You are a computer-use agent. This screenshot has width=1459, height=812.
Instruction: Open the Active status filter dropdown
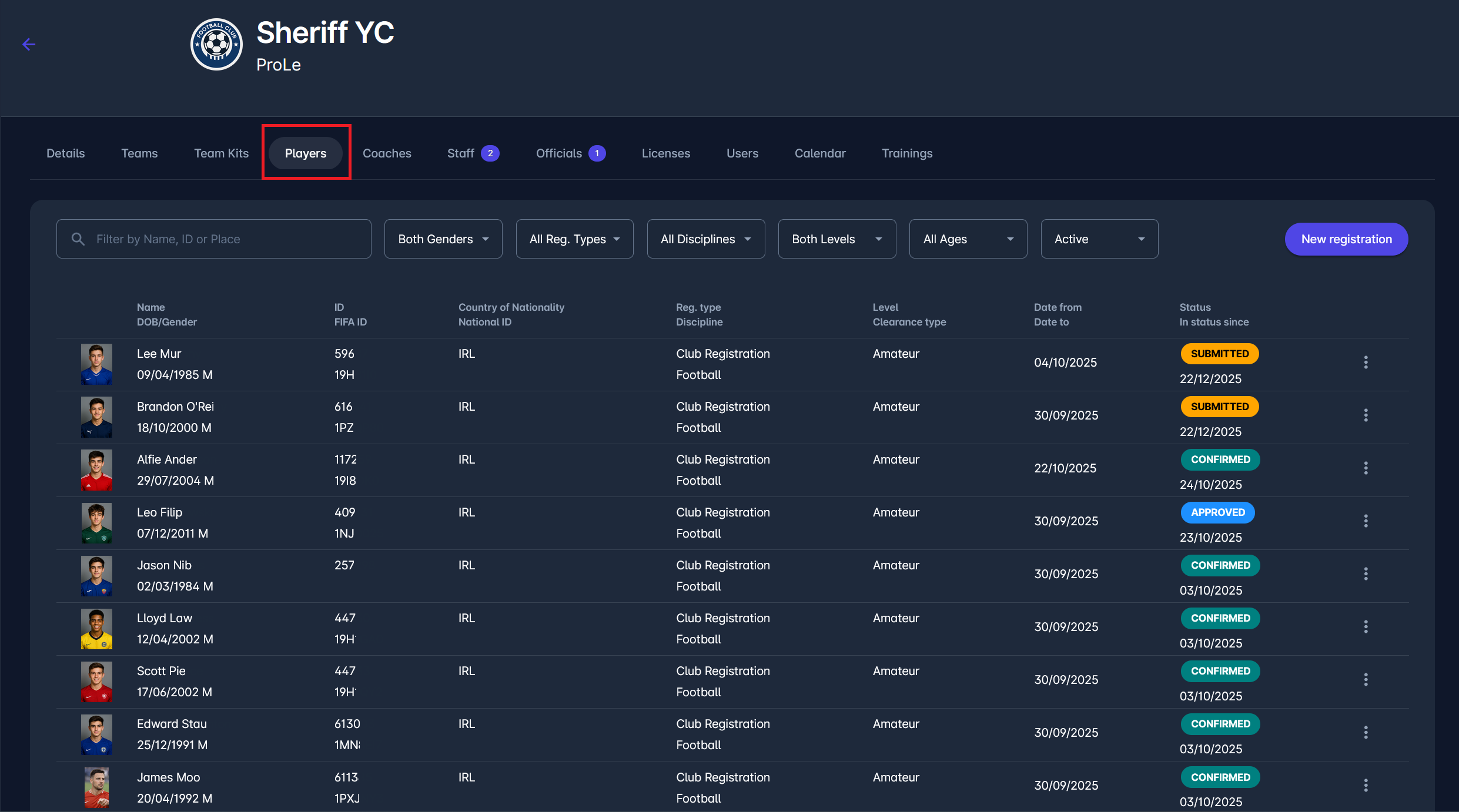tap(1099, 239)
